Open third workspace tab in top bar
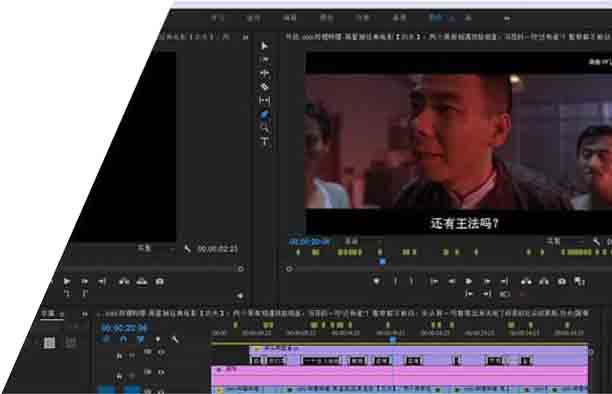The width and height of the screenshot is (612, 394). coord(289,18)
